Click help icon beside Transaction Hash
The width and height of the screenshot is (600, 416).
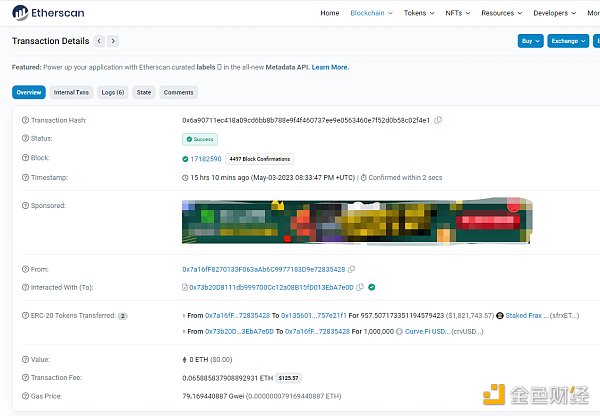click(22, 120)
